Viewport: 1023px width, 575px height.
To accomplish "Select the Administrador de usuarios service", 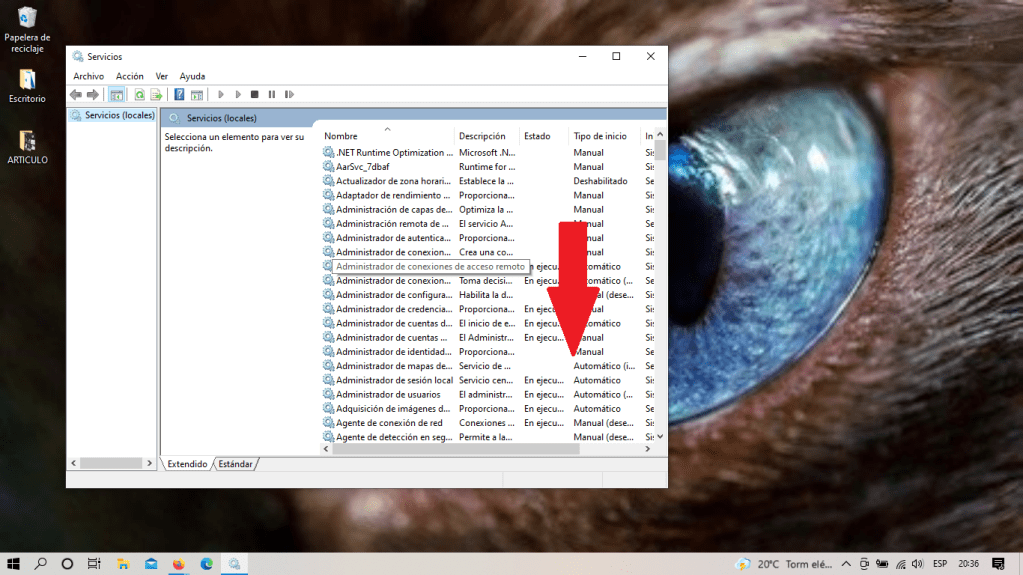I will click(388, 394).
